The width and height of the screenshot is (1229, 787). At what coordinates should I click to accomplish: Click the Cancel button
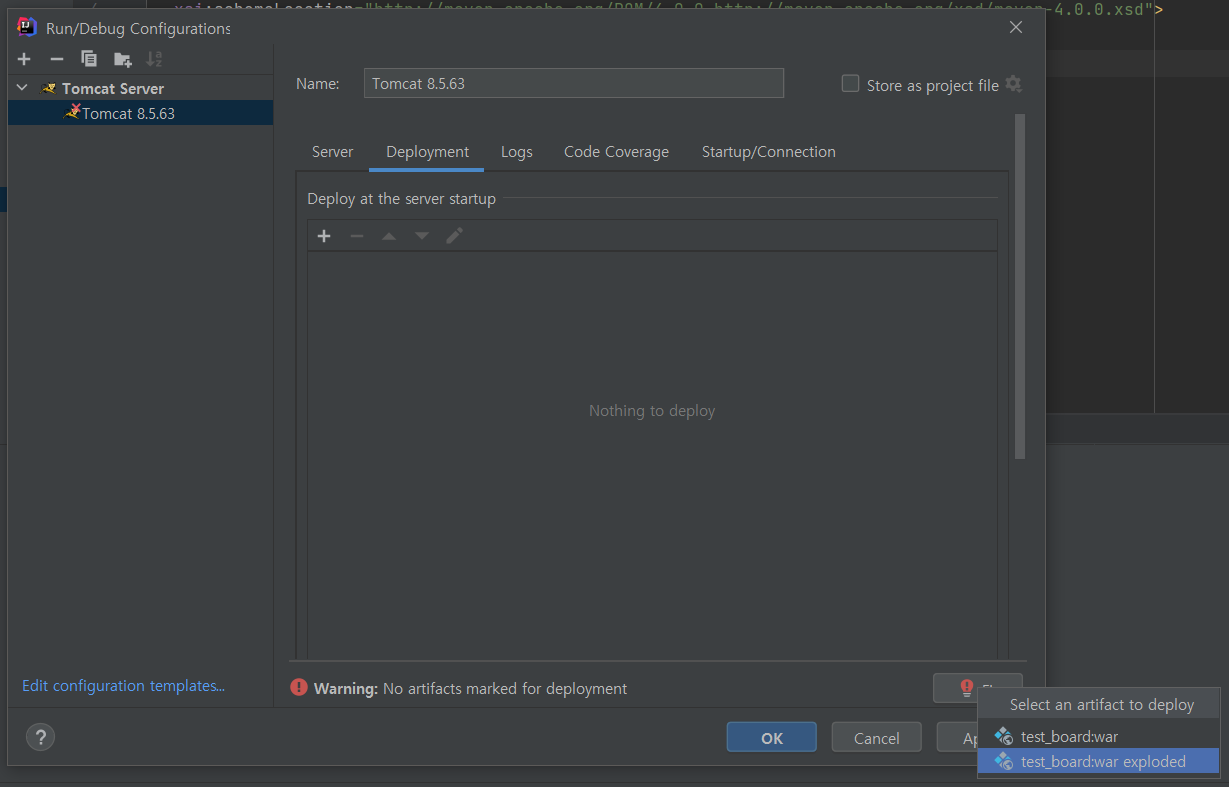876,738
